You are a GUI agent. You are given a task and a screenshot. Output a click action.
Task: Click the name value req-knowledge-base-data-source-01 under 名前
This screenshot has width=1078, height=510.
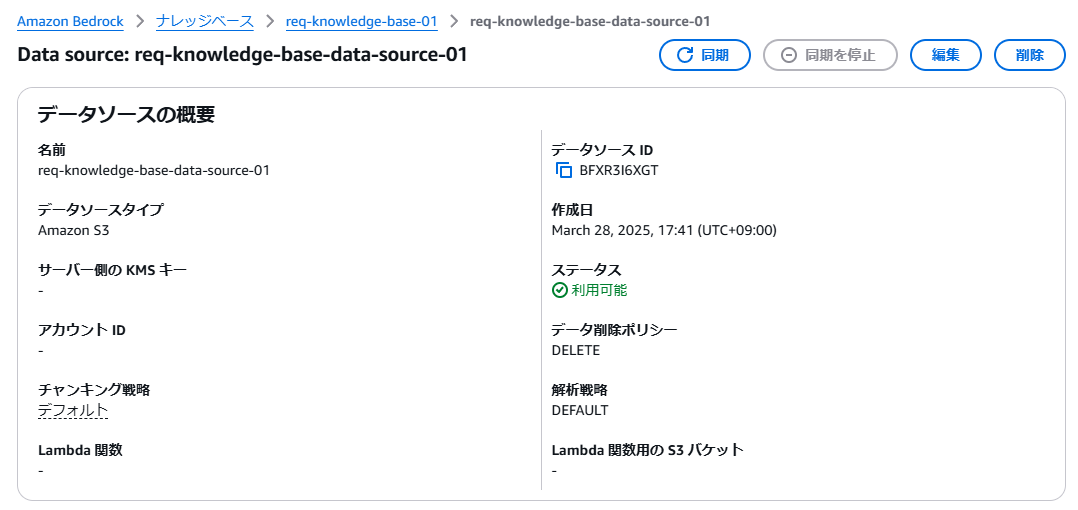tap(154, 170)
